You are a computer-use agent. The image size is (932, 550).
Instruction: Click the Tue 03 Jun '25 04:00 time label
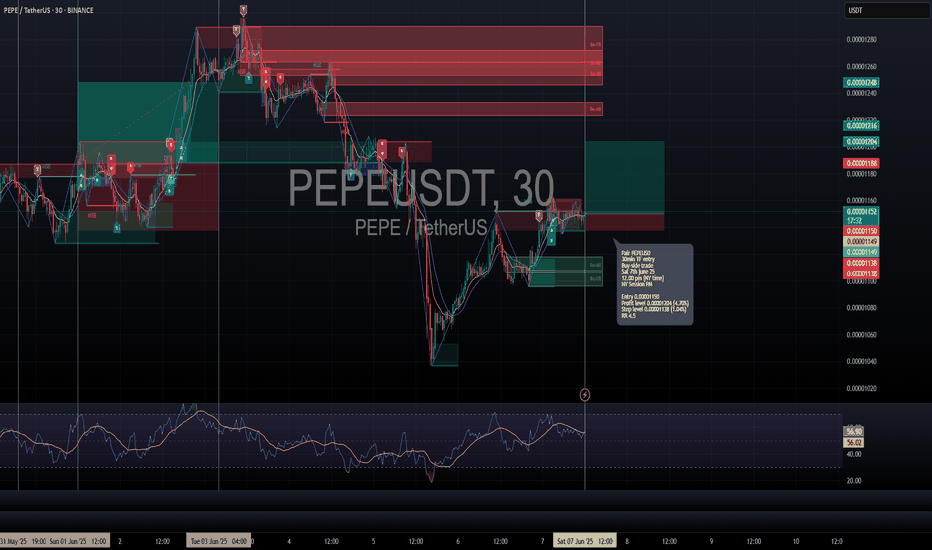click(x=219, y=541)
